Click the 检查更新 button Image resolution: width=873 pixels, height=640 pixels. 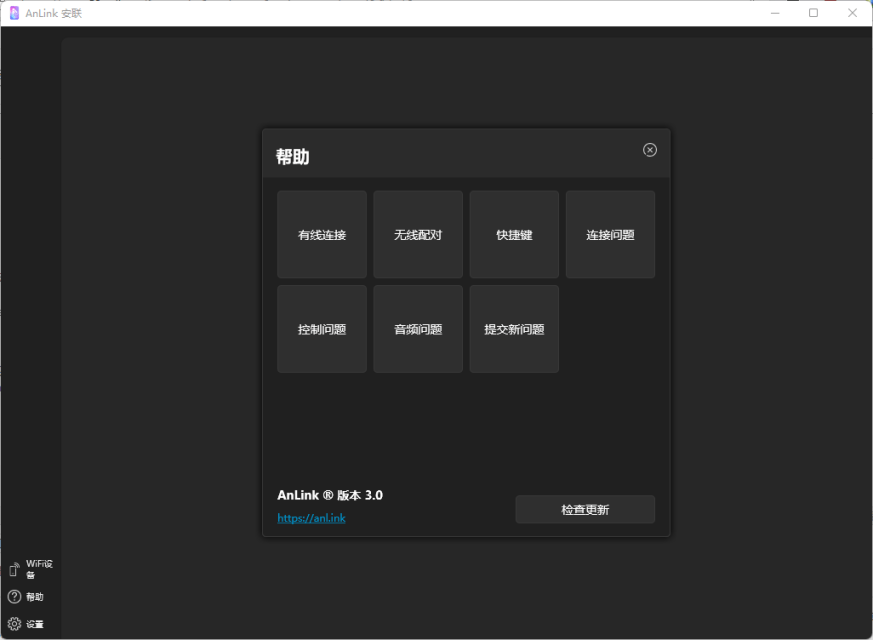click(585, 509)
